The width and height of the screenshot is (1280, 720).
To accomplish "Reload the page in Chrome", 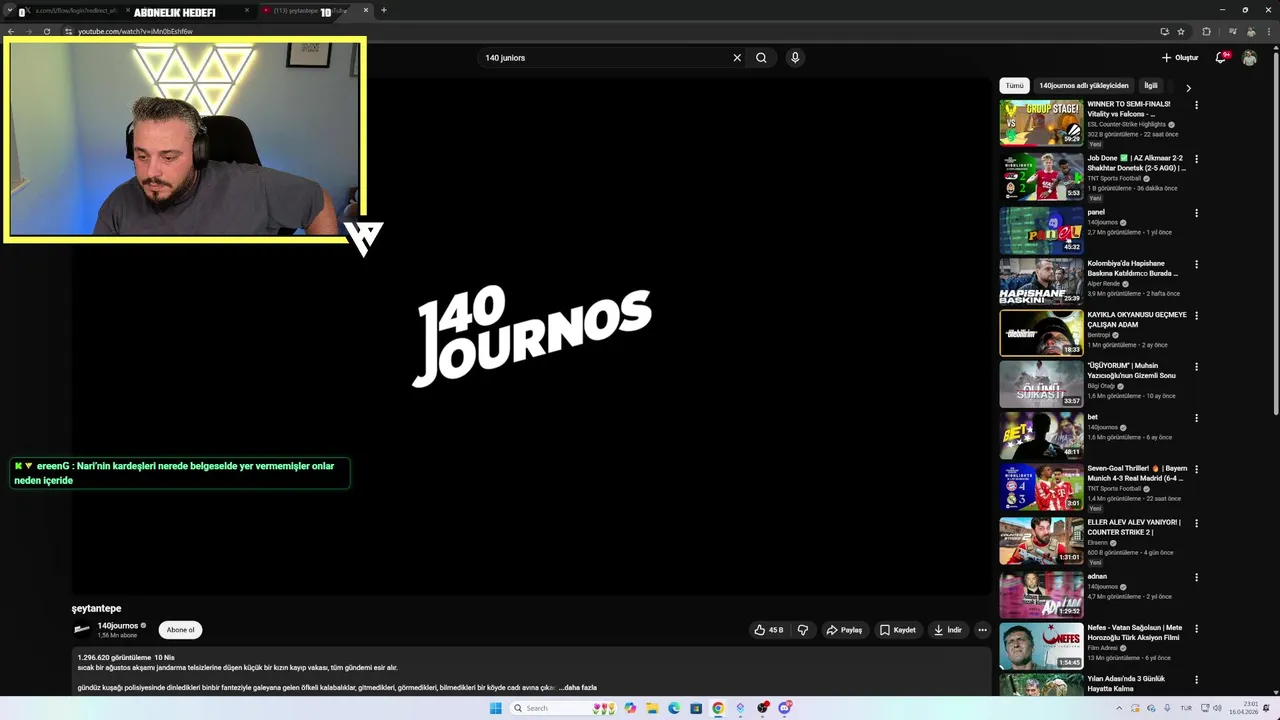I will tap(46, 31).
